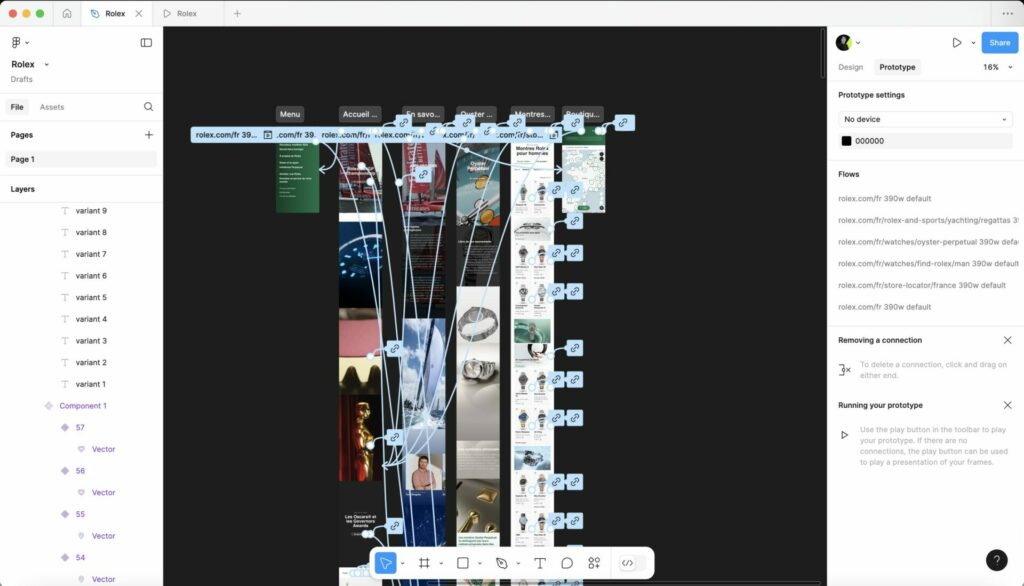
Task: Open a new tab
Action: [x=237, y=13]
